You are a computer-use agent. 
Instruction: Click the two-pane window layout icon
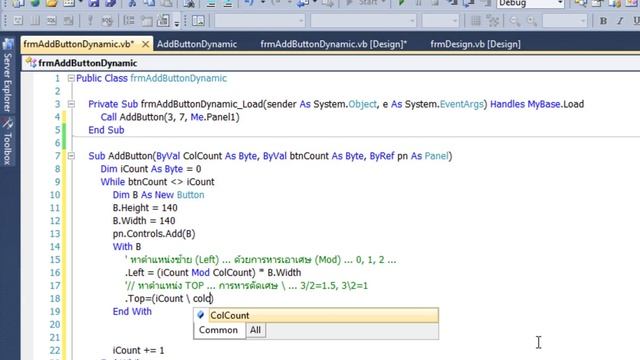(198, 21)
